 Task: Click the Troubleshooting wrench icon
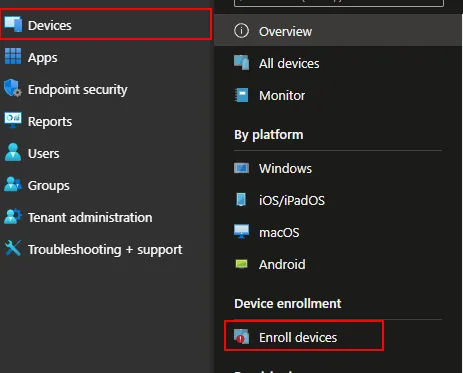[x=13, y=248]
